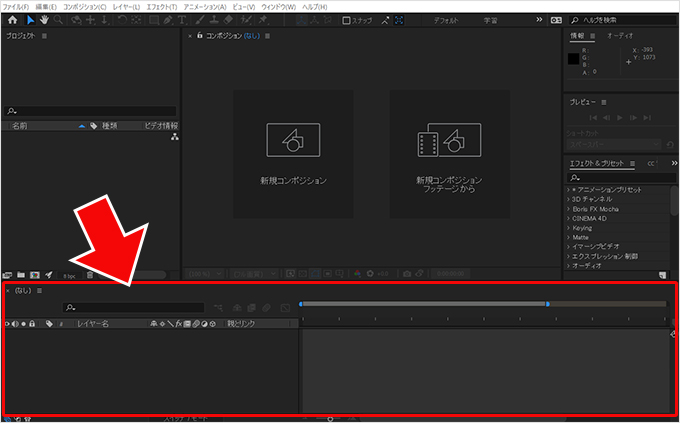Click the trash icon in Project panel

pyautogui.click(x=90, y=275)
